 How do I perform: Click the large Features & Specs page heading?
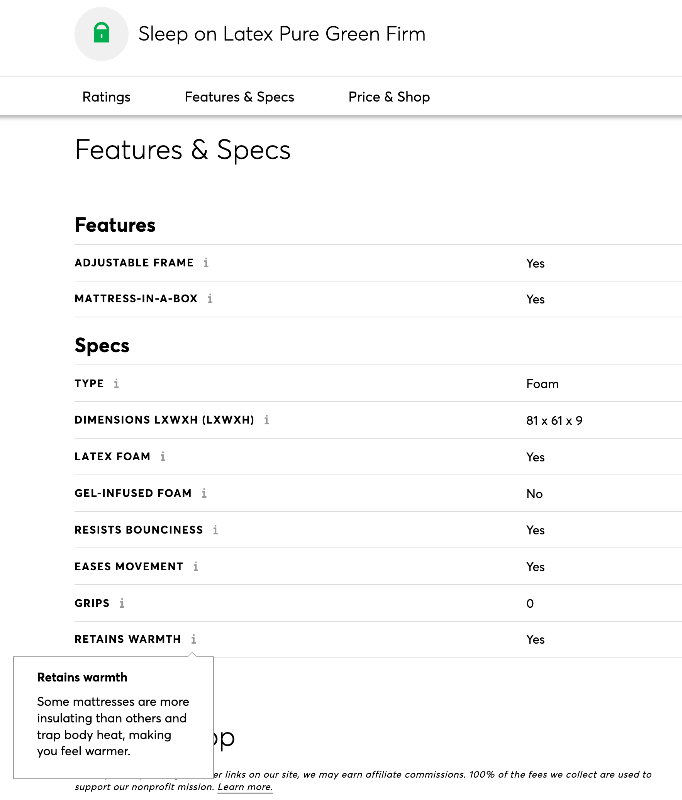[183, 151]
